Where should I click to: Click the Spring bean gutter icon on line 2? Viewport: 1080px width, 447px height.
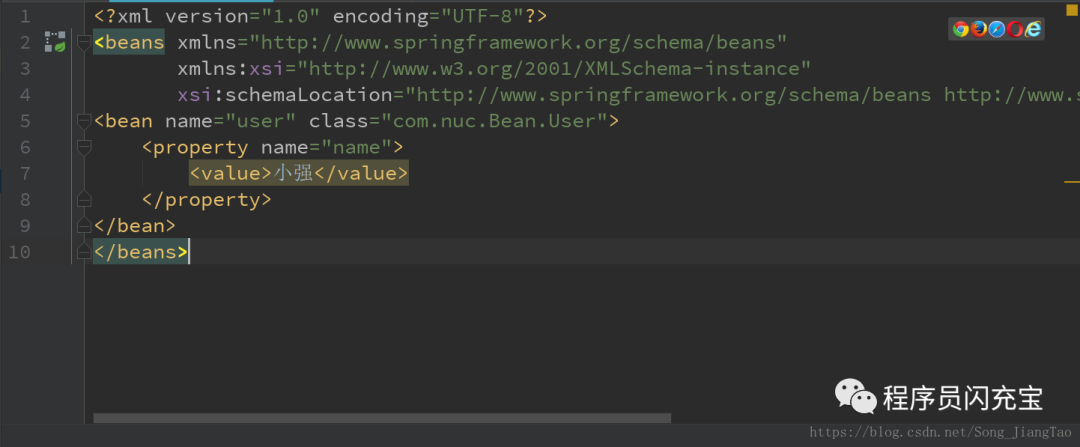tap(55, 41)
